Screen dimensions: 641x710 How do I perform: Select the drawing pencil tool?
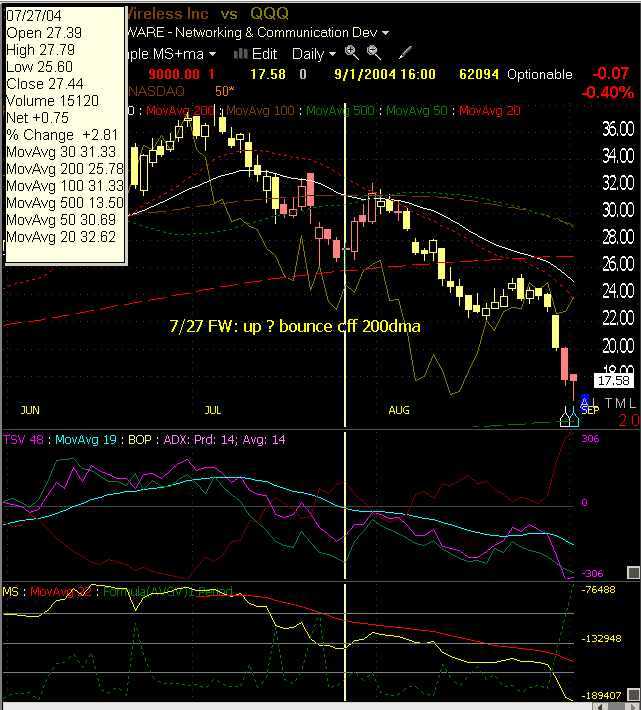pos(405,53)
